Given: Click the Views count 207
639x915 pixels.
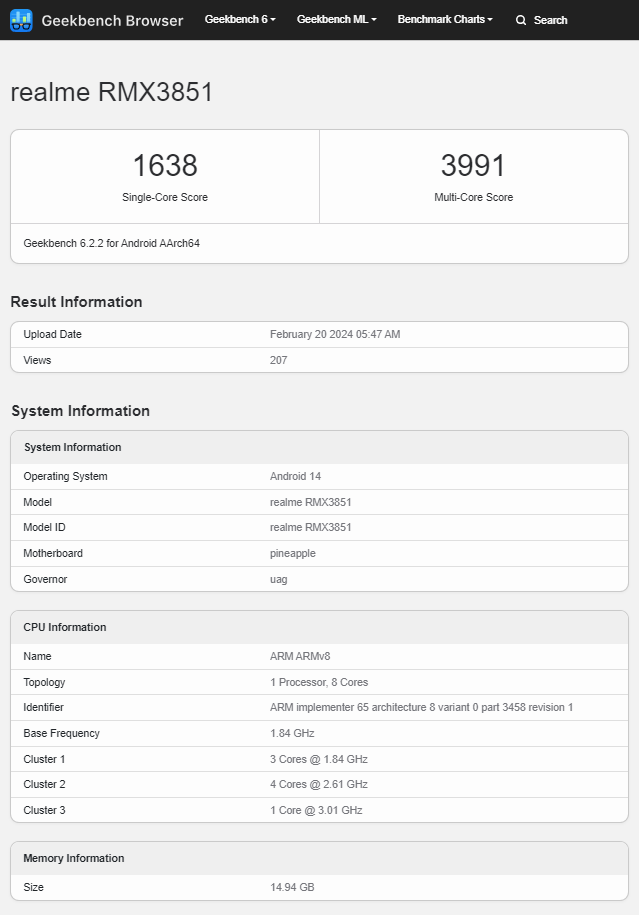Looking at the screenshot, I should (278, 360).
